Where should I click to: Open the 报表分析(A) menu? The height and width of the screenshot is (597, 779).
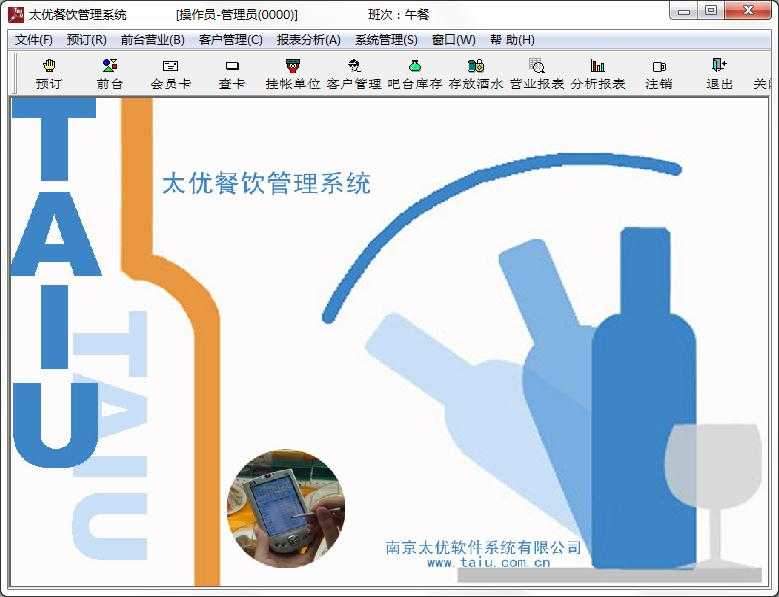pos(309,40)
